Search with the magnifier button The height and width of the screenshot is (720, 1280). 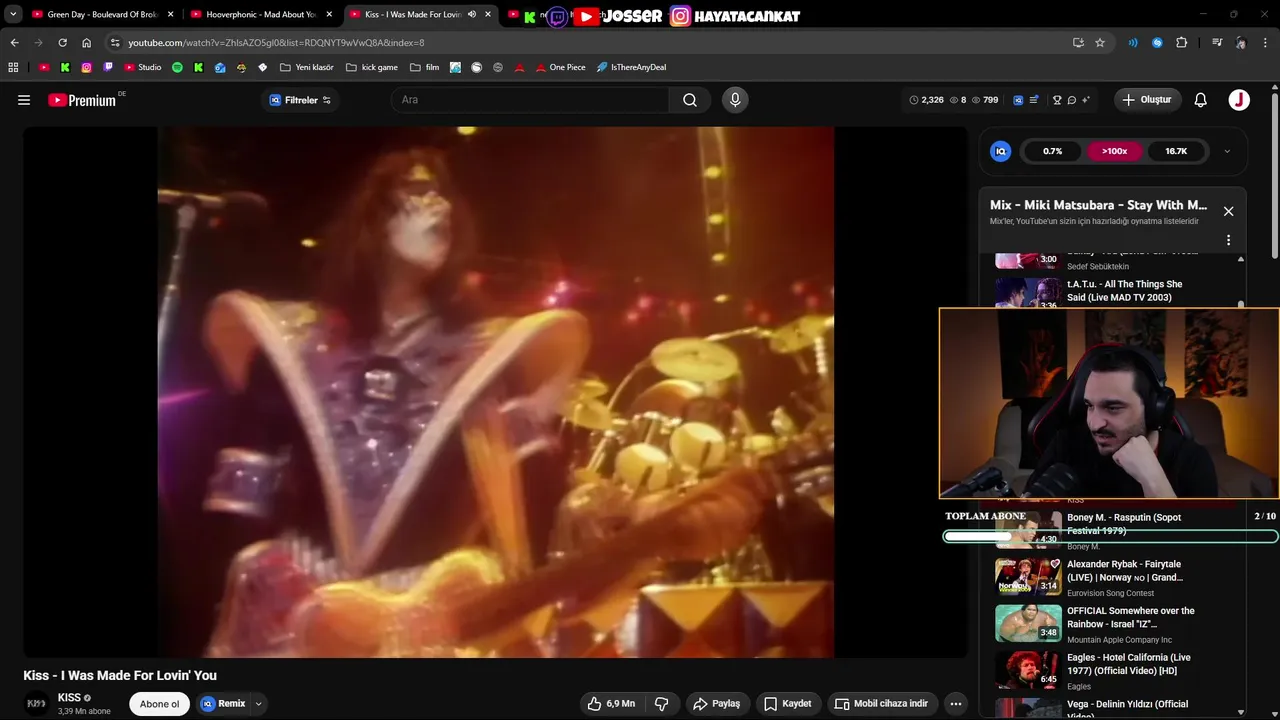click(x=690, y=100)
